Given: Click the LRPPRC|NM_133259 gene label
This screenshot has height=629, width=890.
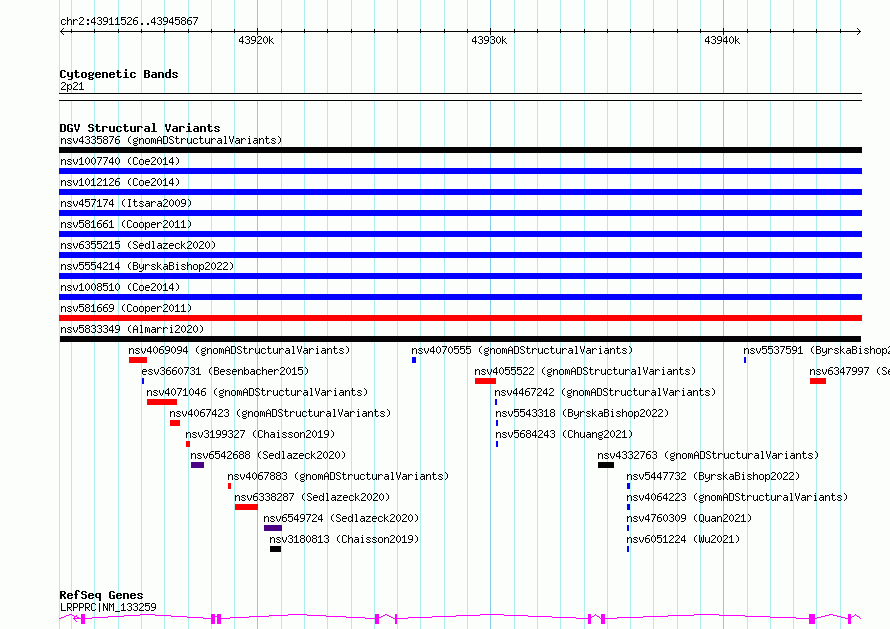Looking at the screenshot, I should coord(108,607).
